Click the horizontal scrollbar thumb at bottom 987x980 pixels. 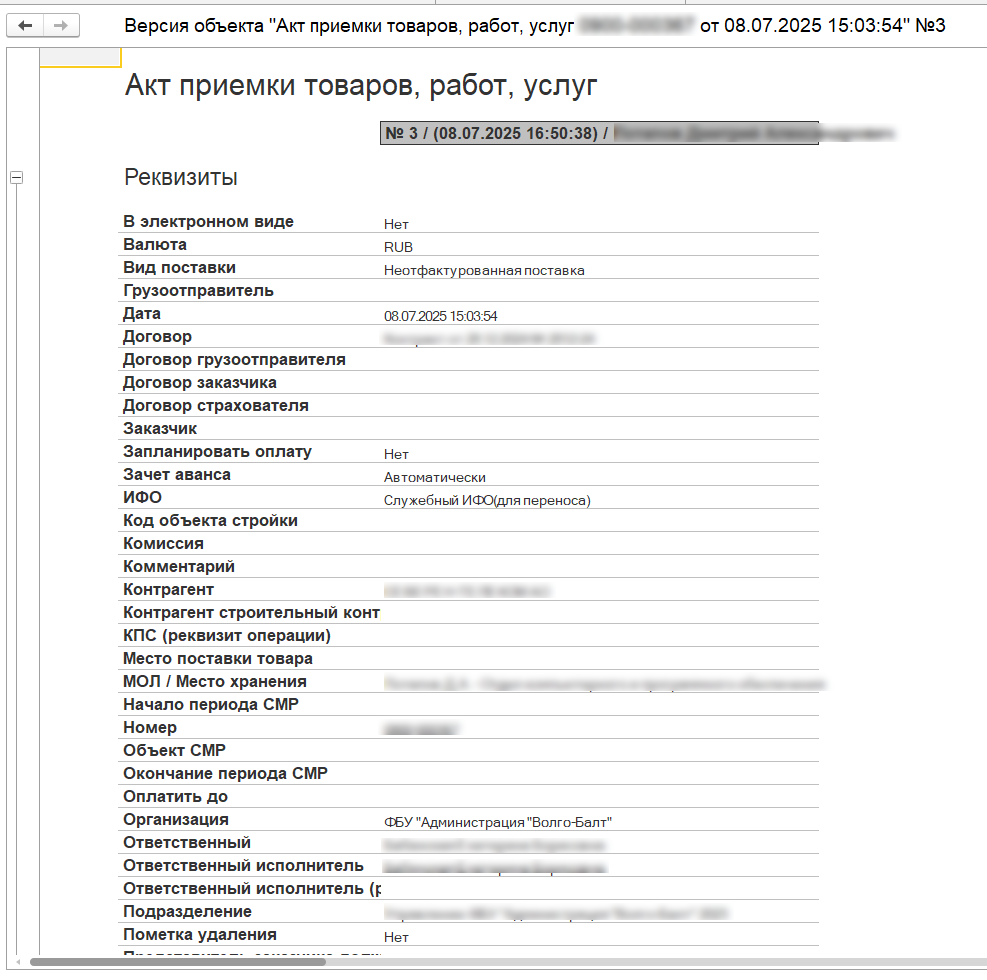(x=178, y=962)
